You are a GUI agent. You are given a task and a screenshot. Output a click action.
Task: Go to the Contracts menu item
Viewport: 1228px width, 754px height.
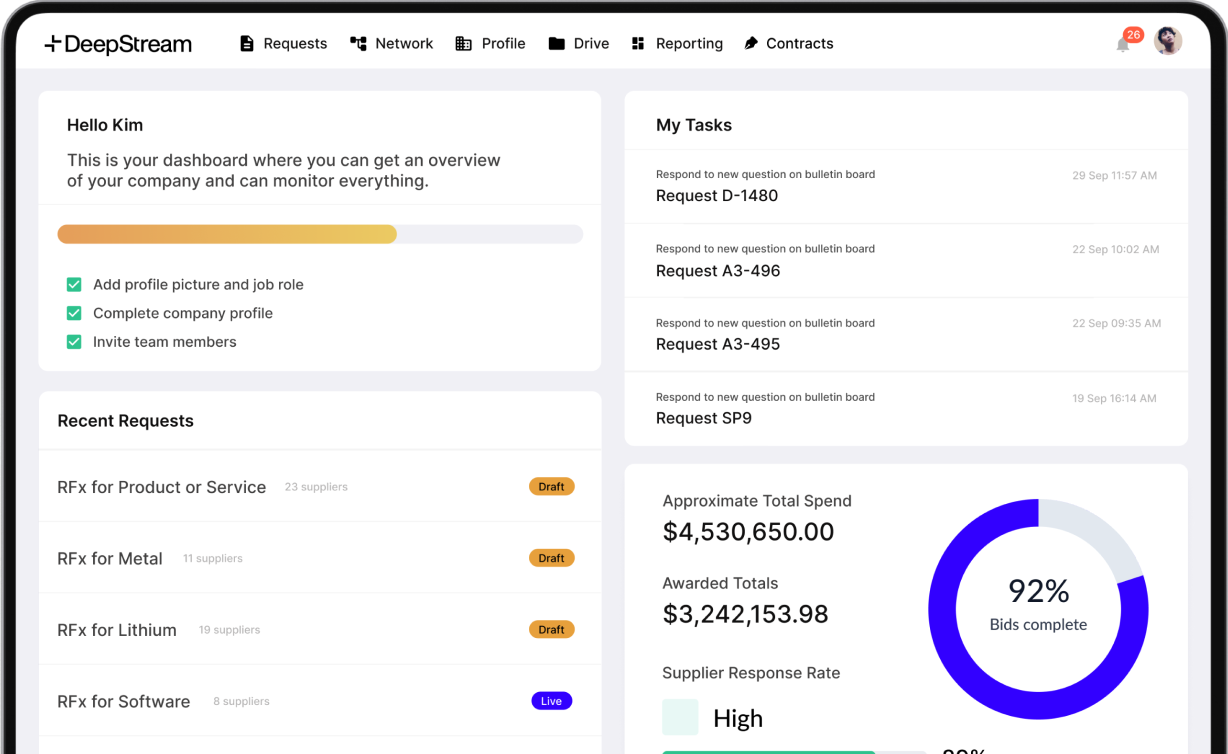799,44
